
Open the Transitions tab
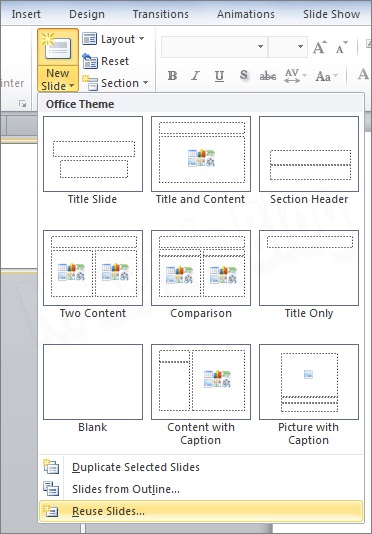(x=160, y=14)
